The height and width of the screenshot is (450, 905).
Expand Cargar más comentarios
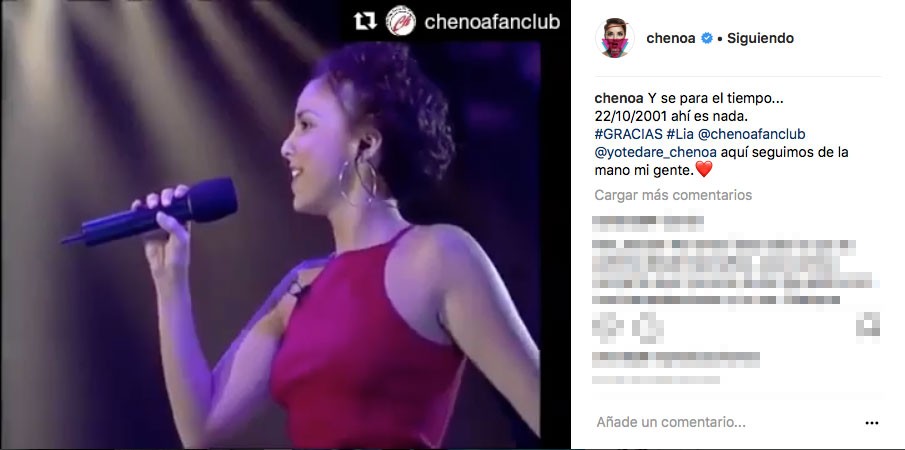click(x=673, y=195)
